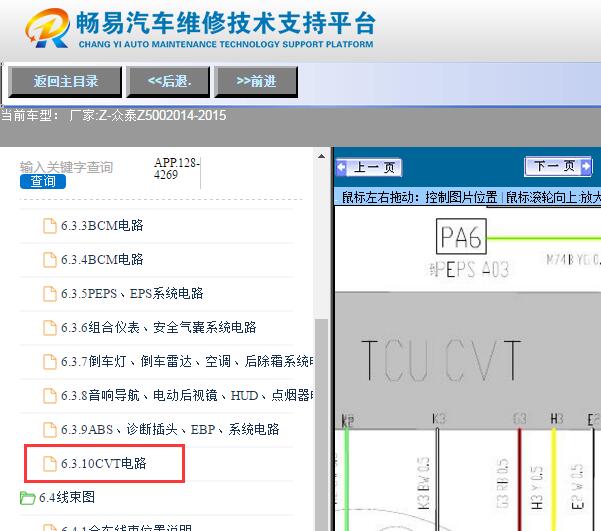Viewport: 601px width, 531px height.
Task: Click the tree panel scroll-up arrow
Action: coord(321,156)
